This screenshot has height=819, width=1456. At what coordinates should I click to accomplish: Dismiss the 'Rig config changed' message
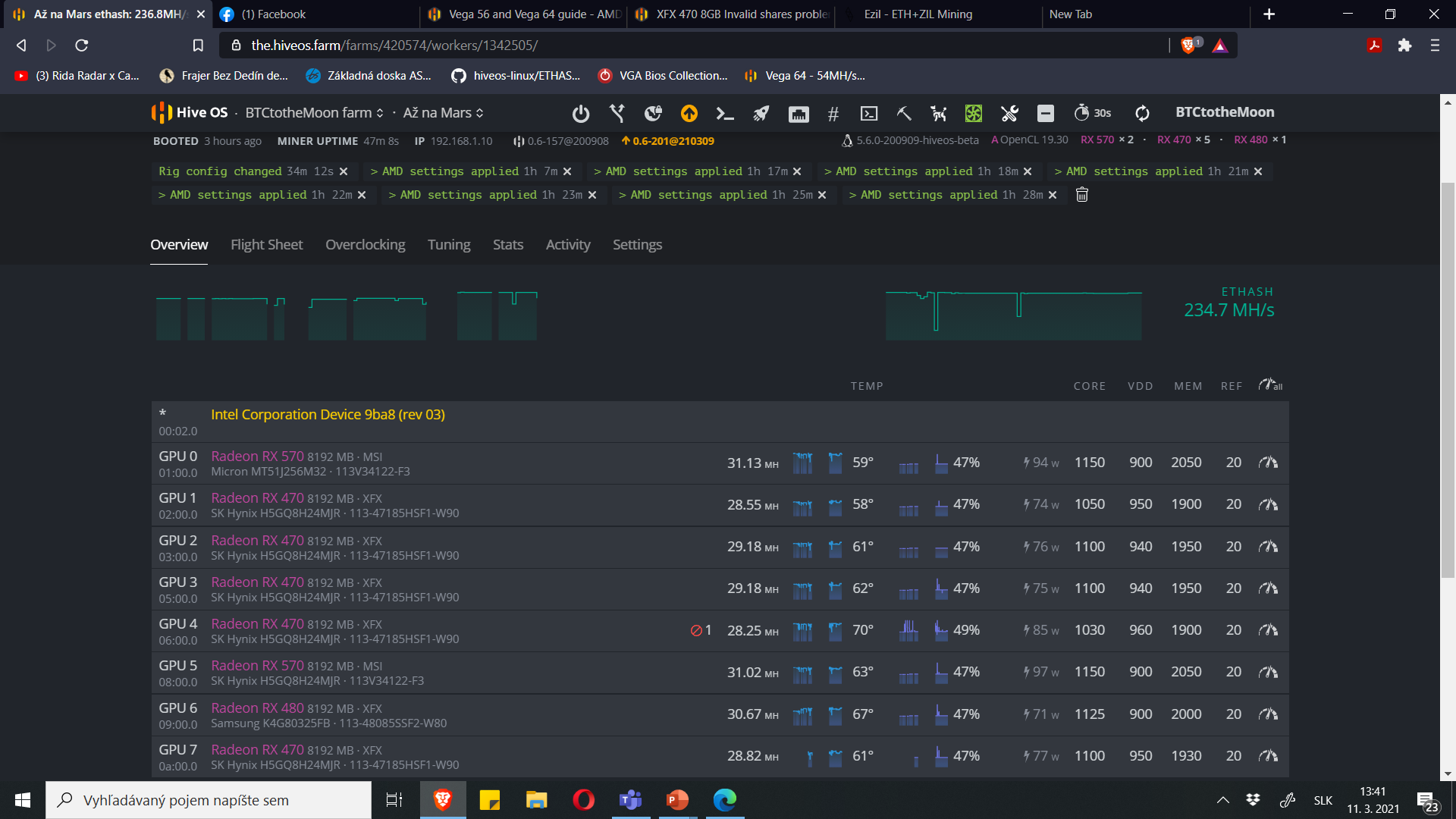[344, 172]
